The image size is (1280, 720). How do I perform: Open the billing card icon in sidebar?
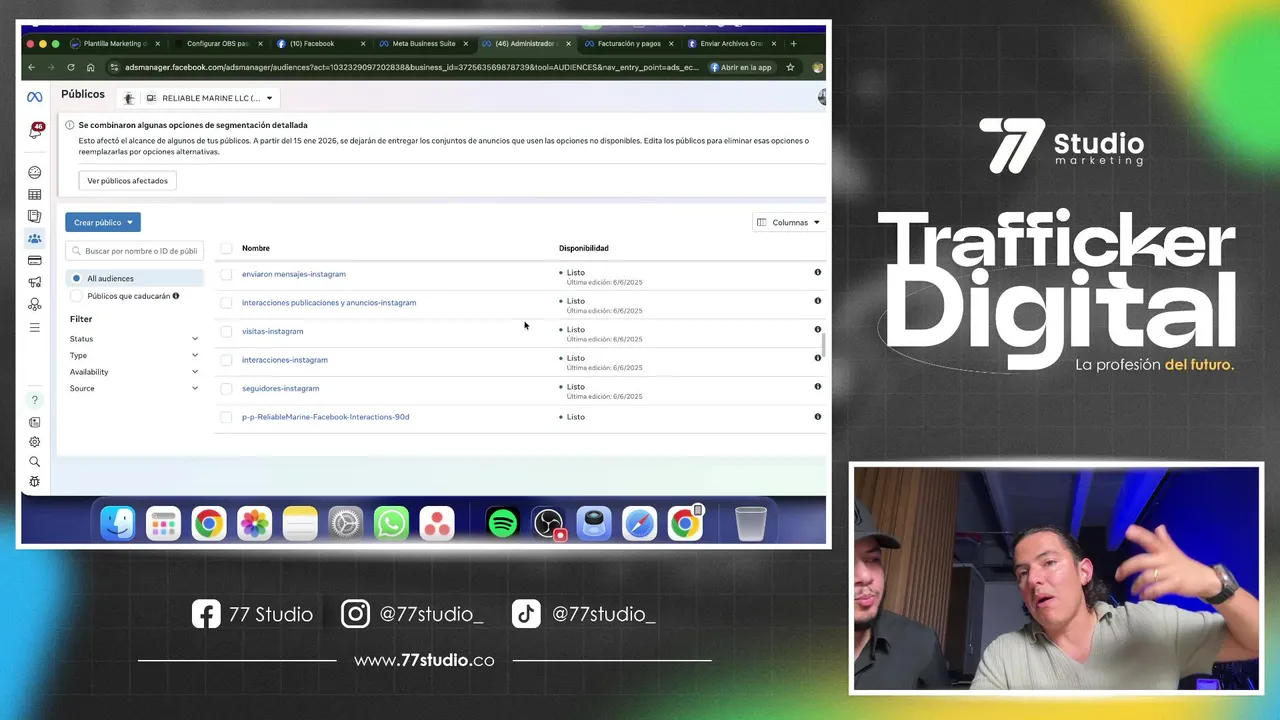[34, 260]
